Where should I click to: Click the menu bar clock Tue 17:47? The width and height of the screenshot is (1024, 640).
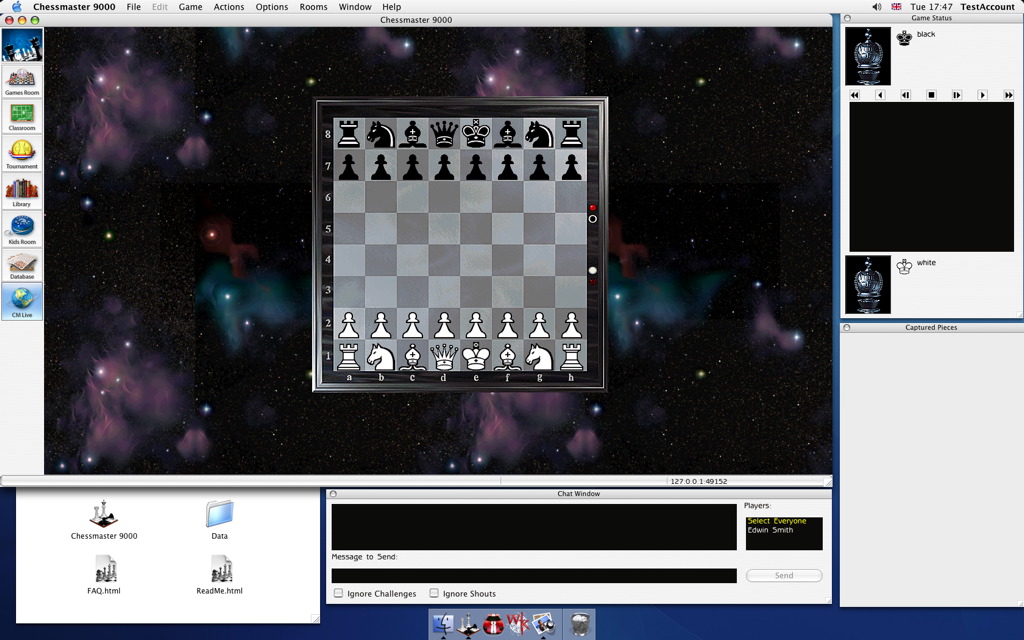point(931,7)
